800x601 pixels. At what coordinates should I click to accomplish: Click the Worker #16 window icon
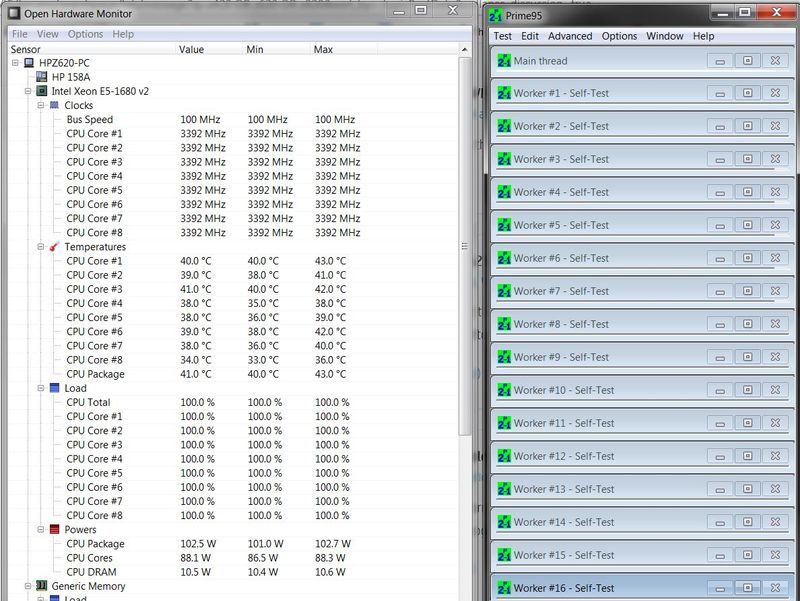504,588
